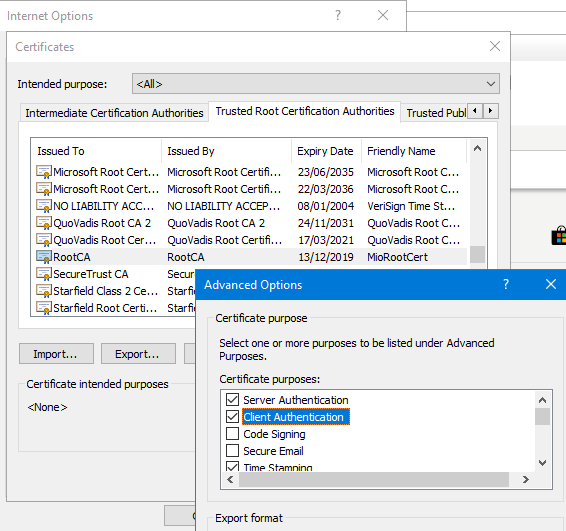Screen dimensions: 566x531
Task: Show more tabs with right tab arrow
Action: point(491,111)
